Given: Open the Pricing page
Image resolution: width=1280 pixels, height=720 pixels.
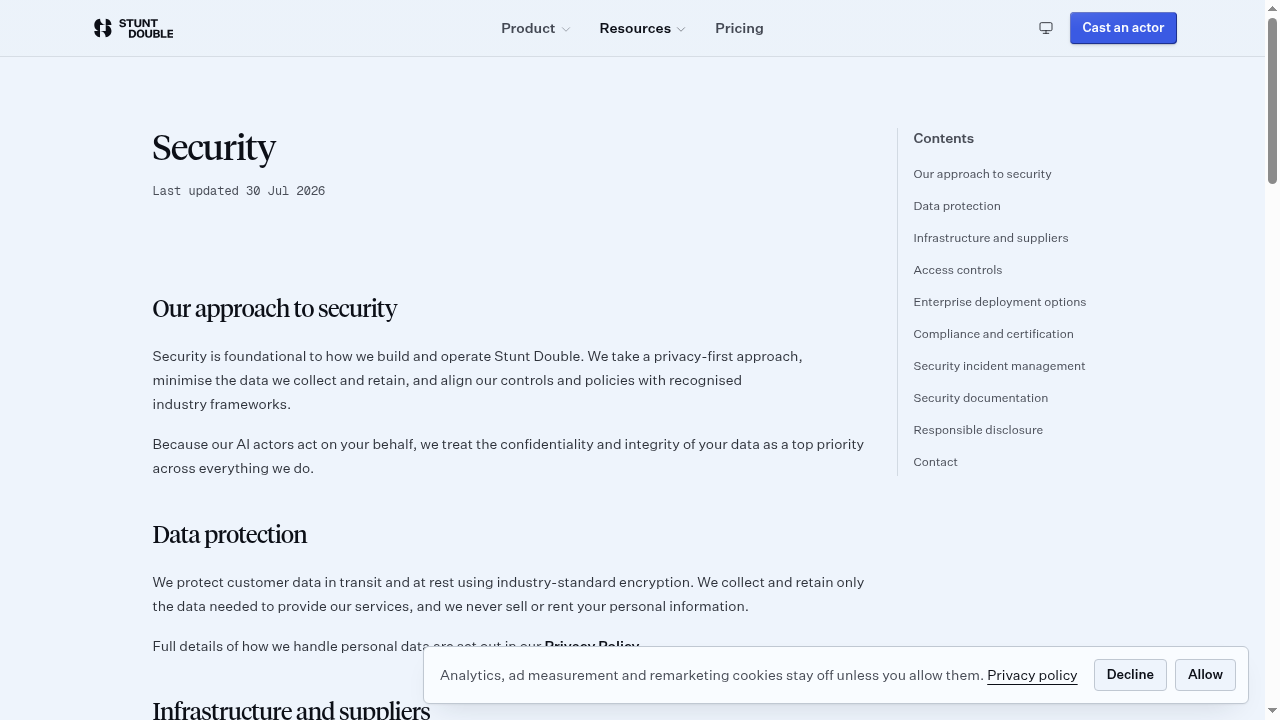Looking at the screenshot, I should [739, 28].
